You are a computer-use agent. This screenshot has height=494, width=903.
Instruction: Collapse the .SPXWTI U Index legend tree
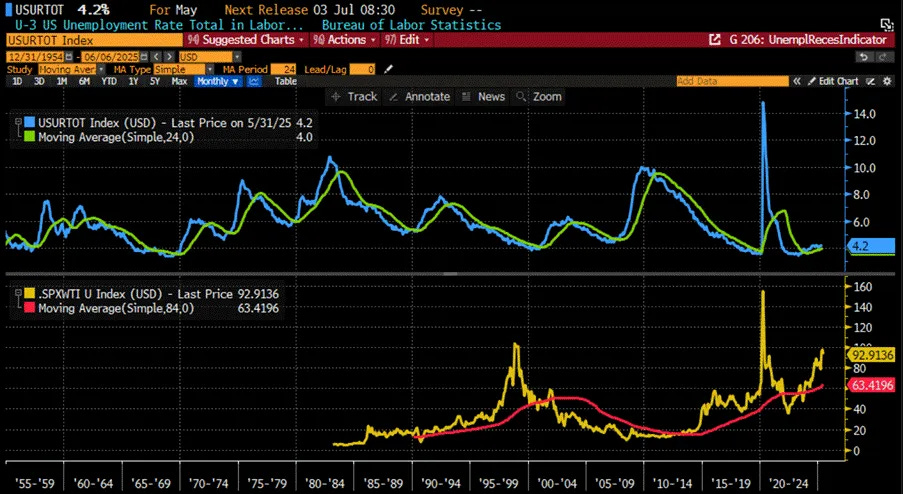[x=18, y=293]
